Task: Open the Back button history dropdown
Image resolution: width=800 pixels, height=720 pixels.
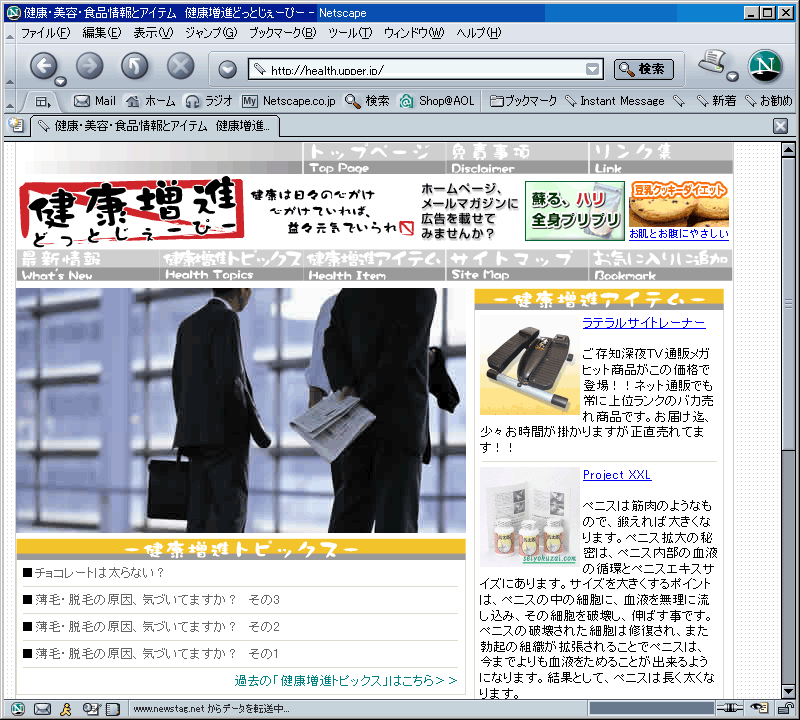Action: pos(61,81)
